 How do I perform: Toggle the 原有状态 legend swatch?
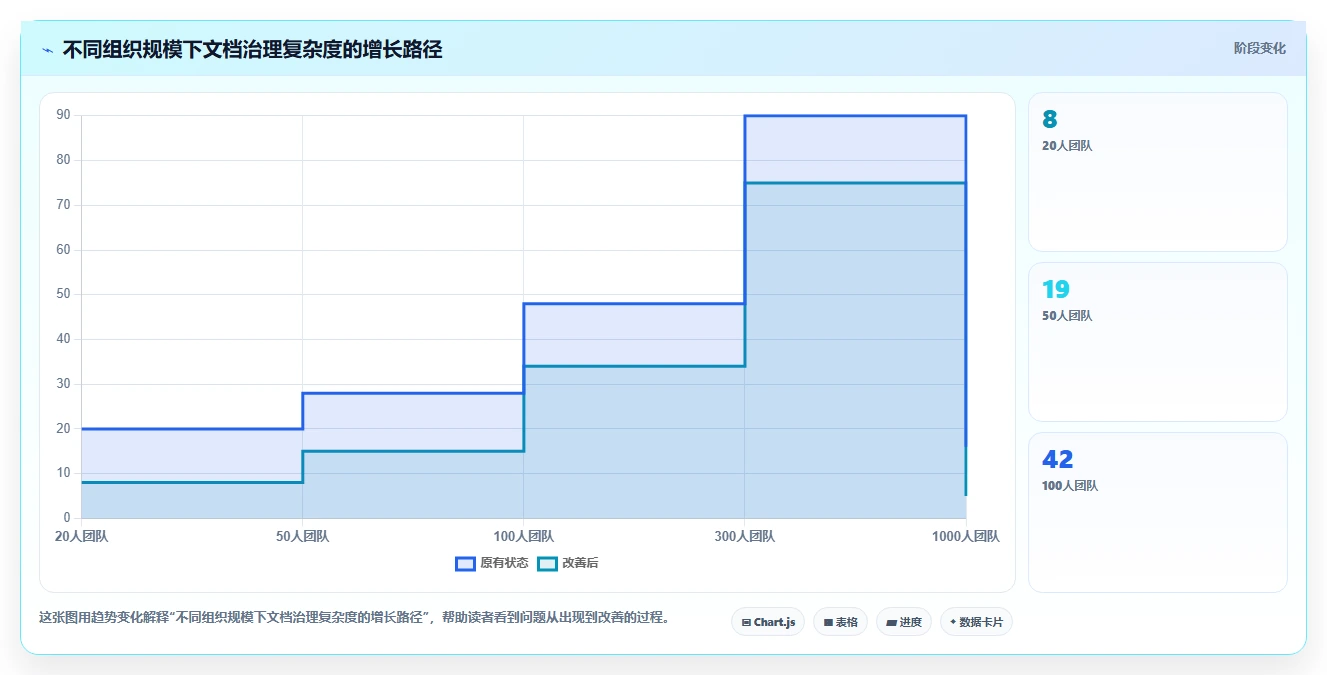tap(465, 563)
